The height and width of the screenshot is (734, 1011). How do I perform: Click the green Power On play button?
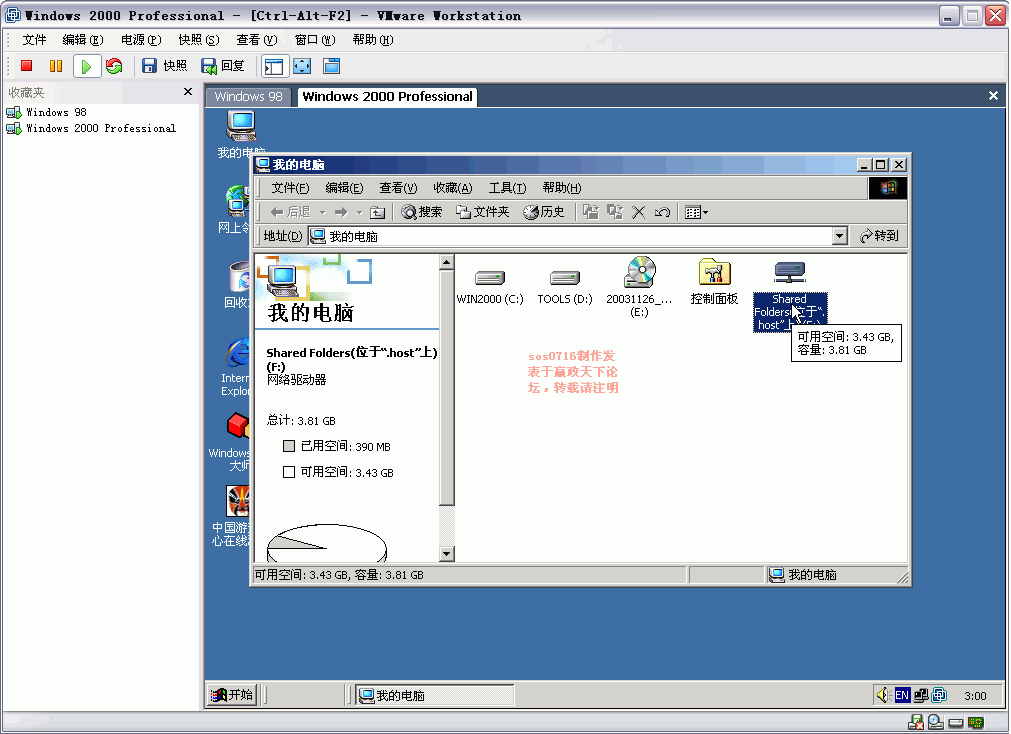click(86, 66)
